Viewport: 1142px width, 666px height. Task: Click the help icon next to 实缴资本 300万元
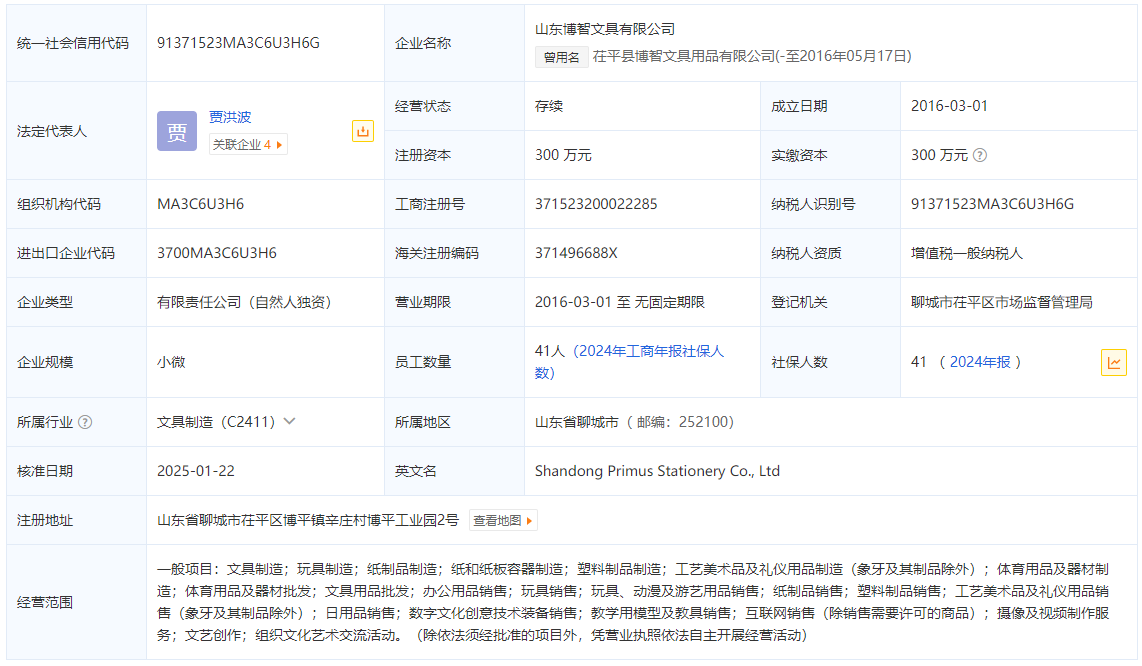click(x=980, y=155)
